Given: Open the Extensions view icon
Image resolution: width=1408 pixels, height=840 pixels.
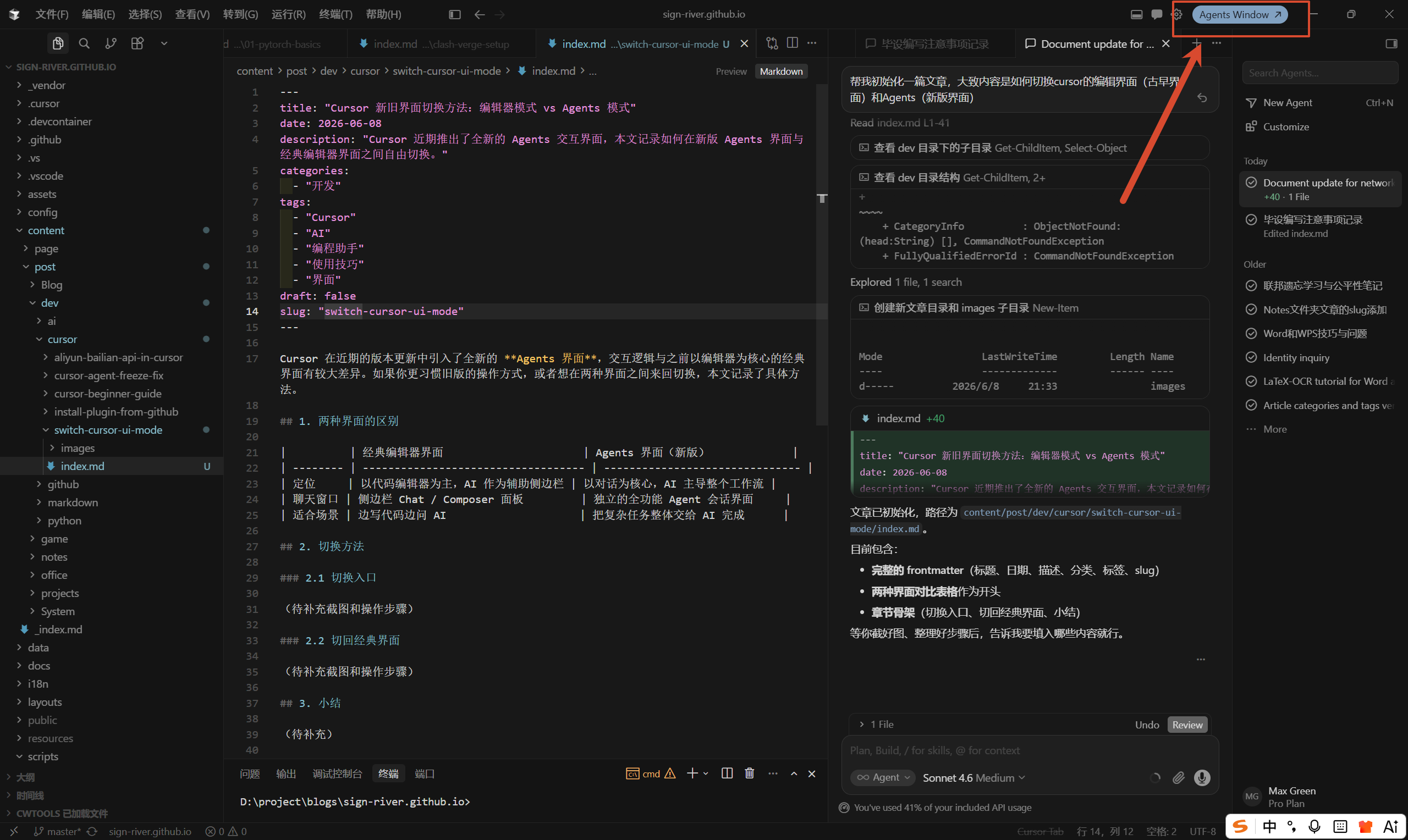Looking at the screenshot, I should [137, 43].
